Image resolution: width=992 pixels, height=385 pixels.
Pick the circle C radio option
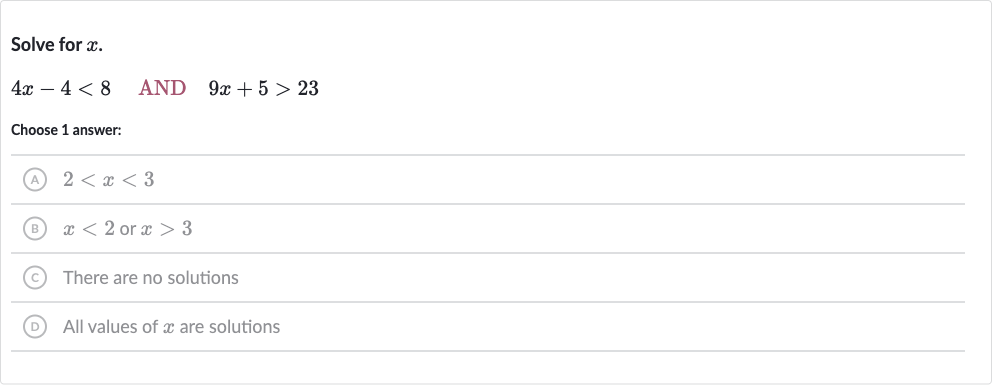[35, 278]
